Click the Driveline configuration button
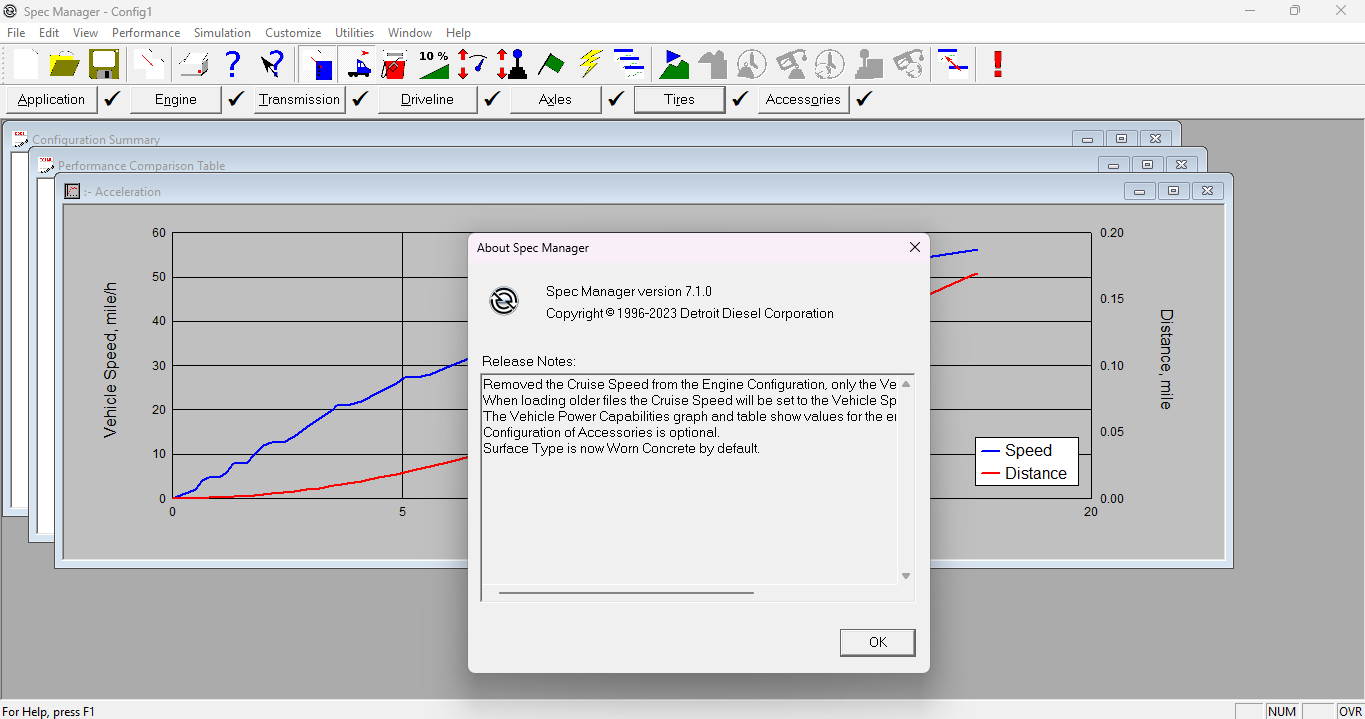This screenshot has width=1365, height=719. point(427,99)
